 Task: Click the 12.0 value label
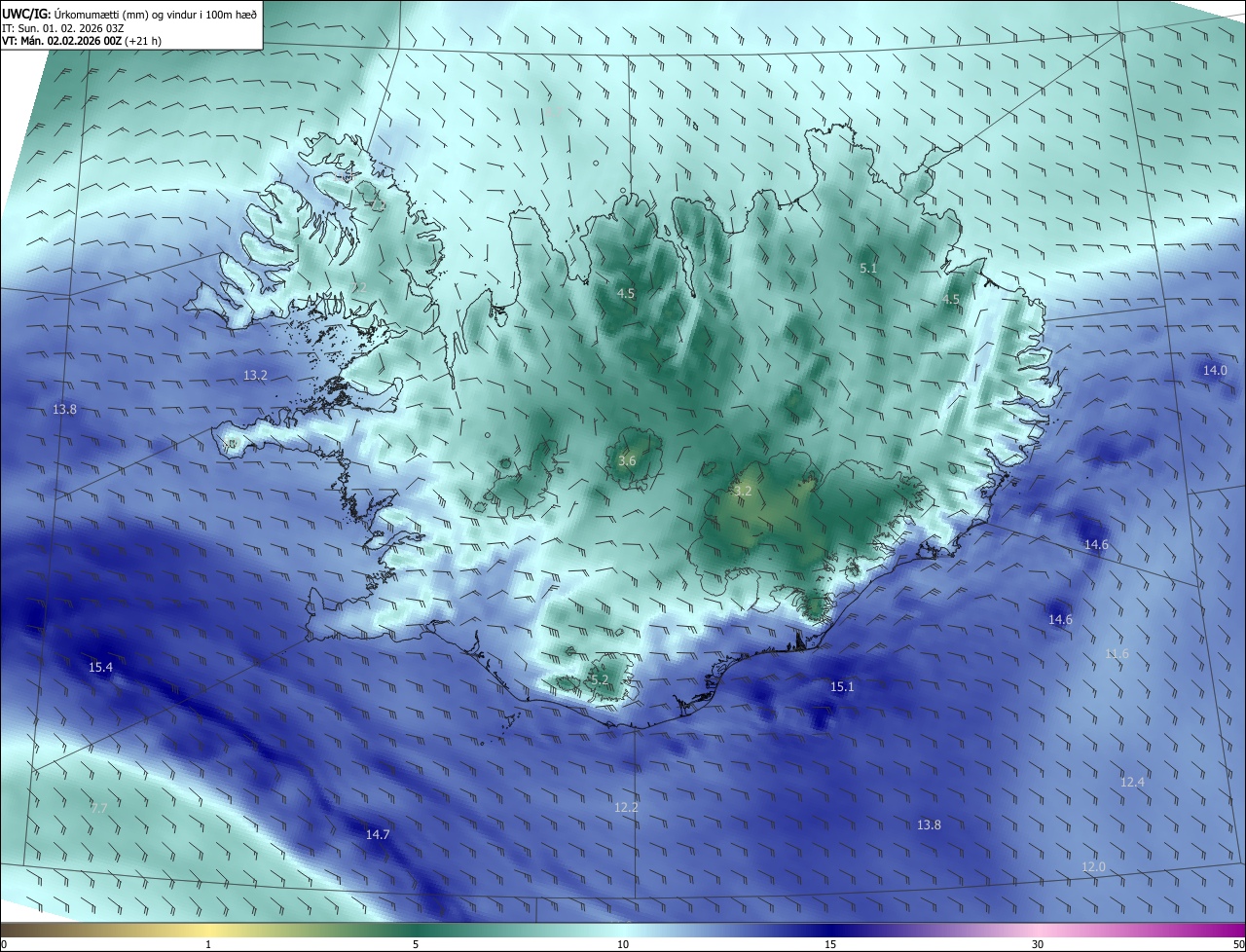tap(1093, 866)
